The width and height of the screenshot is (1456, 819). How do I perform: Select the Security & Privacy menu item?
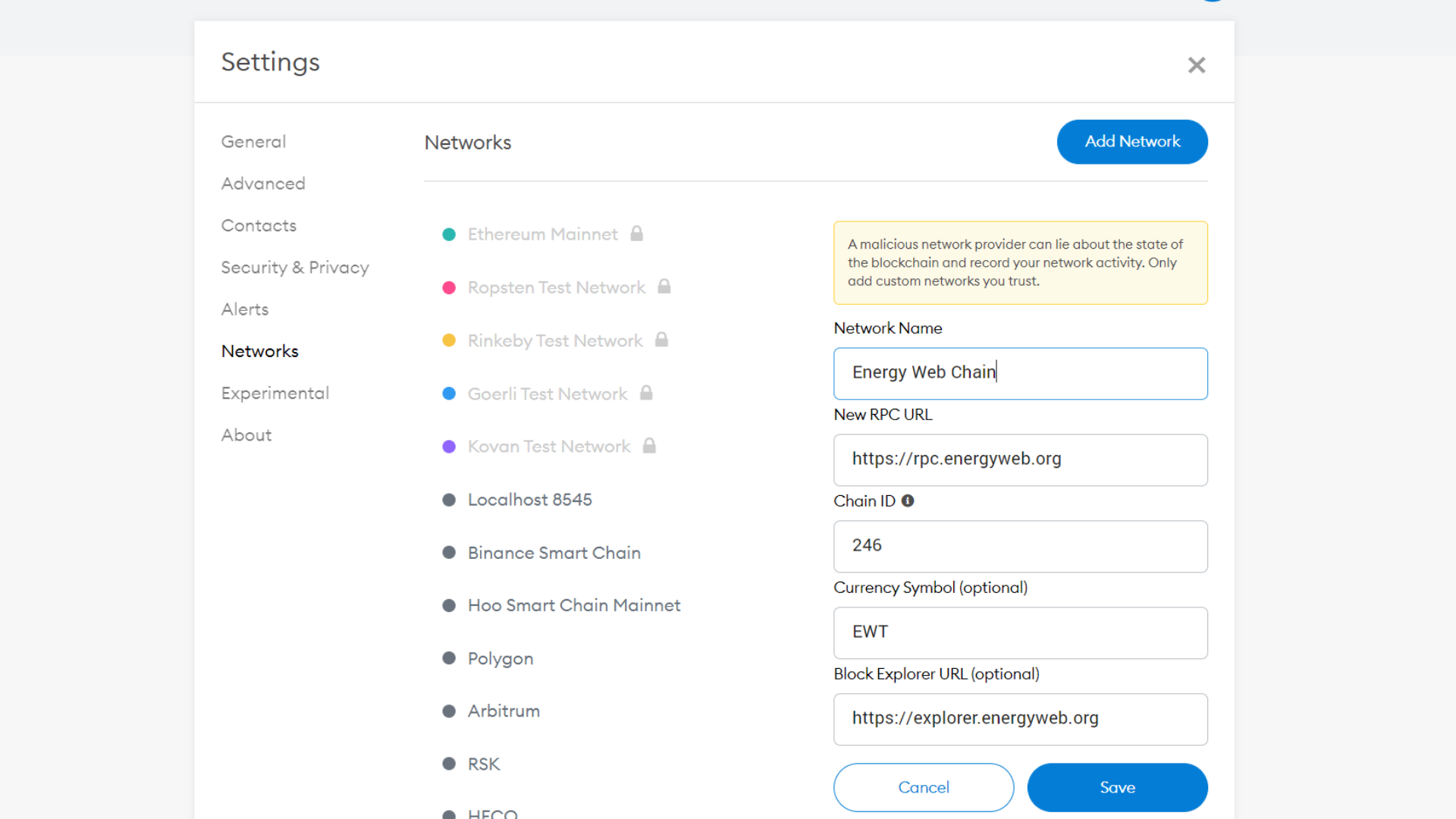(295, 267)
